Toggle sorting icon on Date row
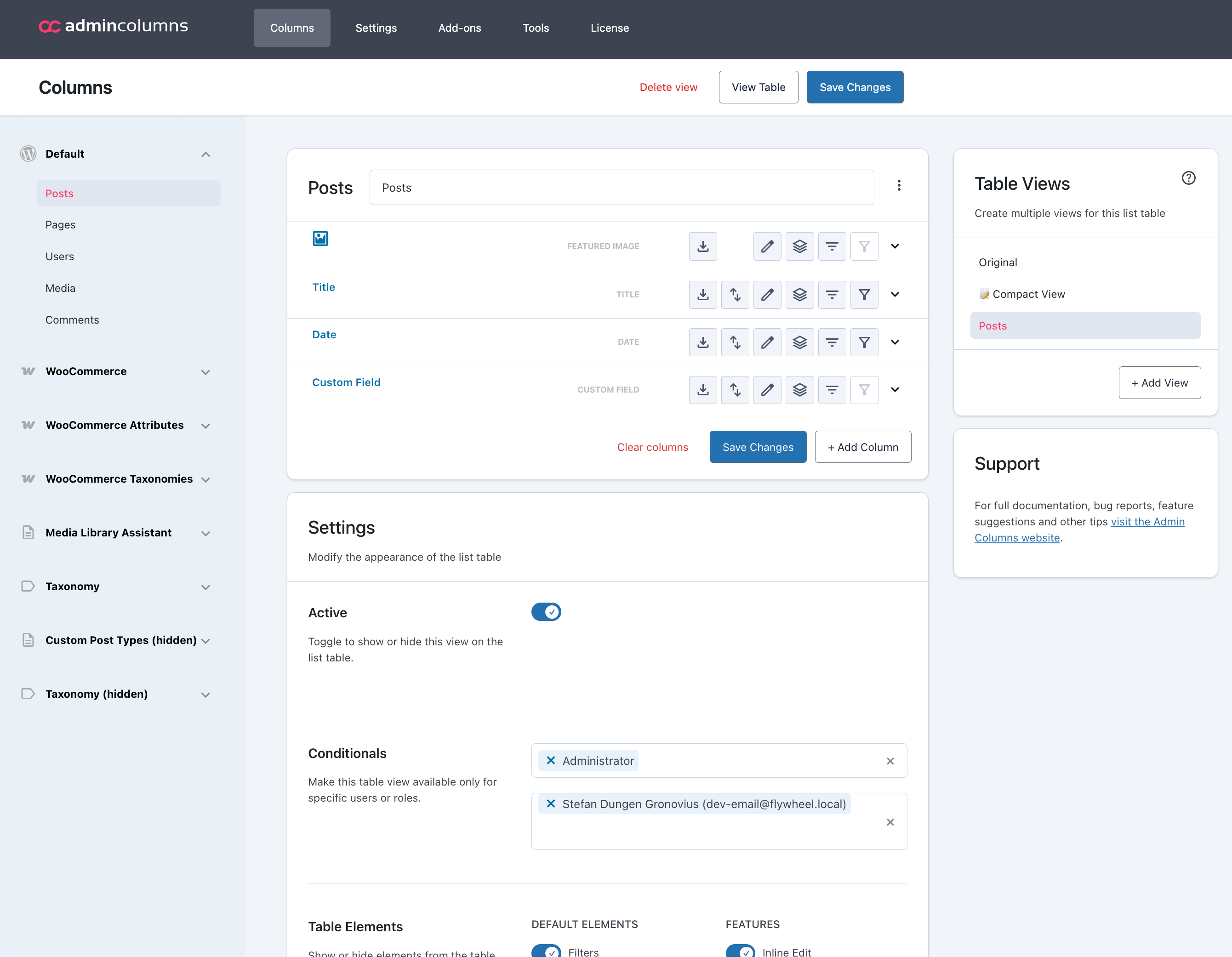1232x957 pixels. coord(735,342)
